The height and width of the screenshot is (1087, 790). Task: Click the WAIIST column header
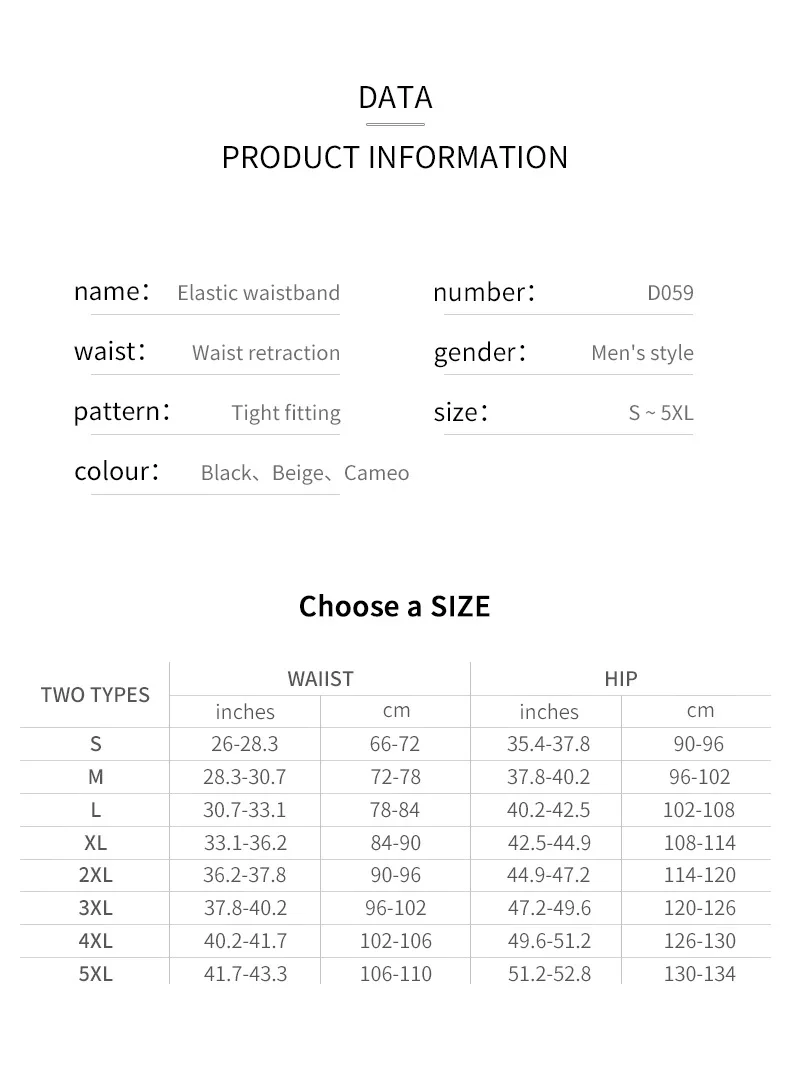coord(320,679)
